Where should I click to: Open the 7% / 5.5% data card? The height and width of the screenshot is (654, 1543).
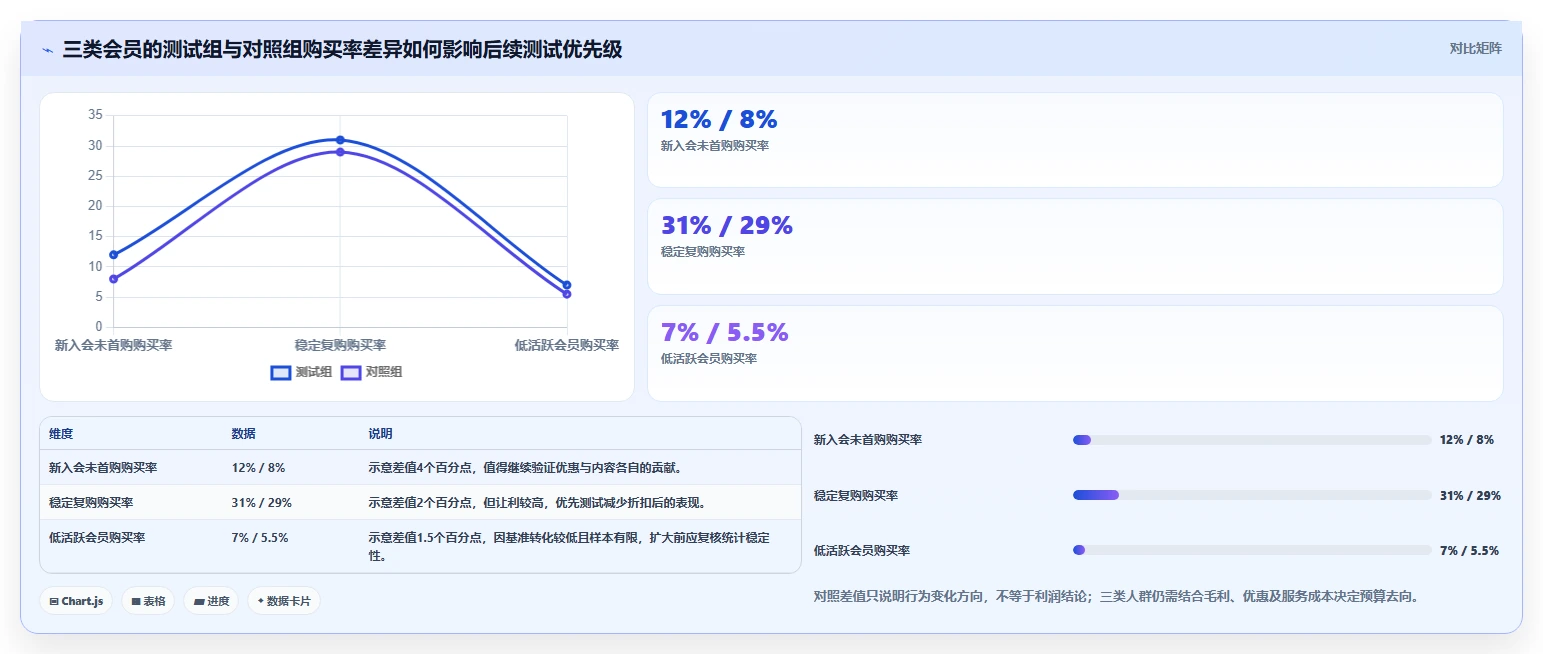pyautogui.click(x=1075, y=353)
